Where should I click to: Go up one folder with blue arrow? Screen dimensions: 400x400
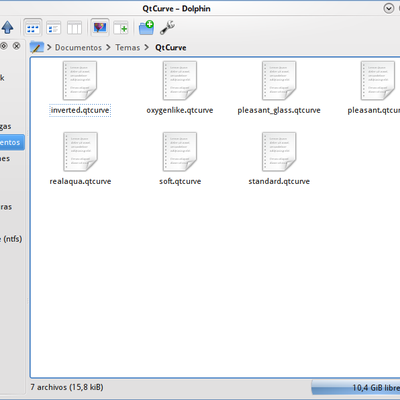tap(8, 27)
